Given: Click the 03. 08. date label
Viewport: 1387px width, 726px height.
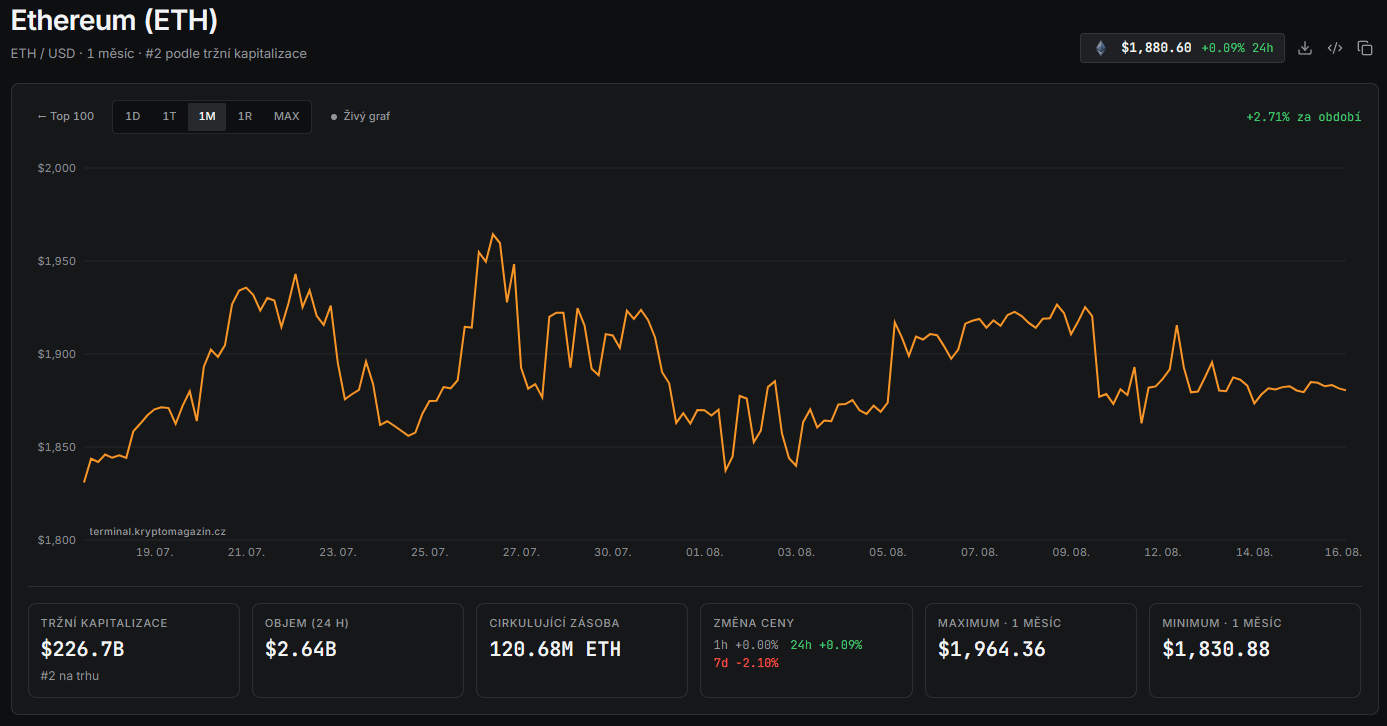Looking at the screenshot, I should click(796, 552).
